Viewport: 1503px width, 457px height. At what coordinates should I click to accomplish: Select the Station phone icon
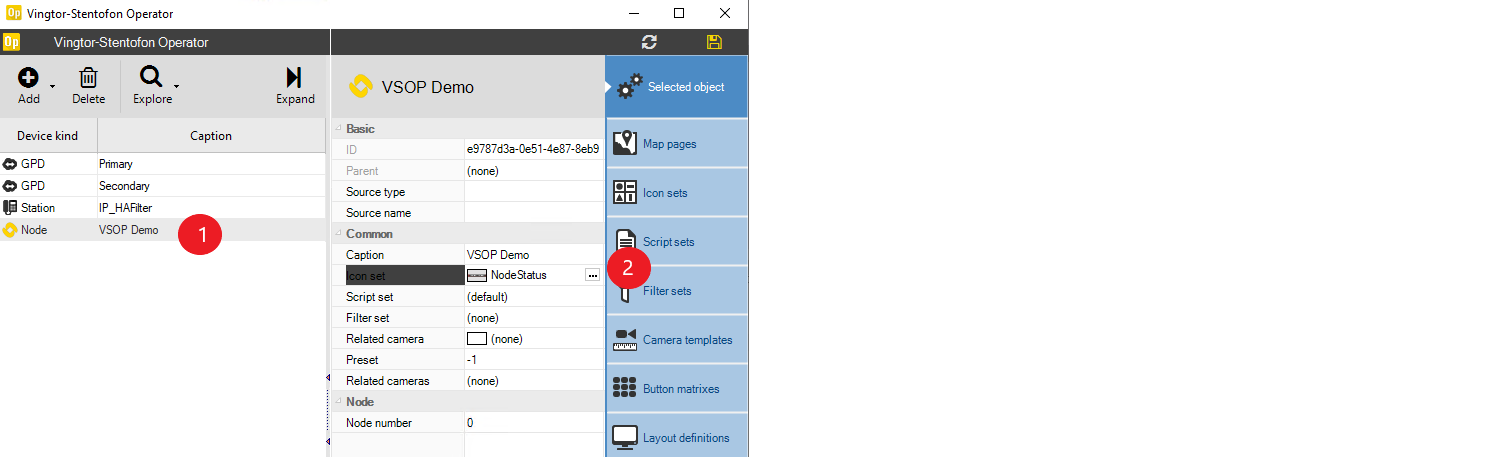[10, 208]
